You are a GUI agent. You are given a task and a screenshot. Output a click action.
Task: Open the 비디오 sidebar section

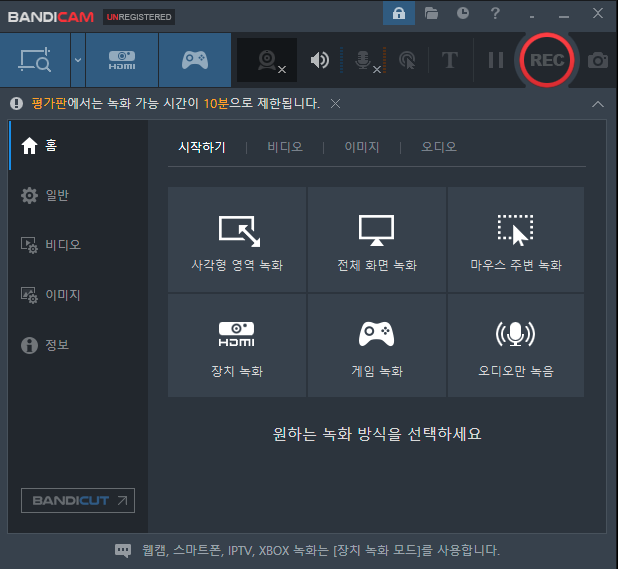point(78,245)
